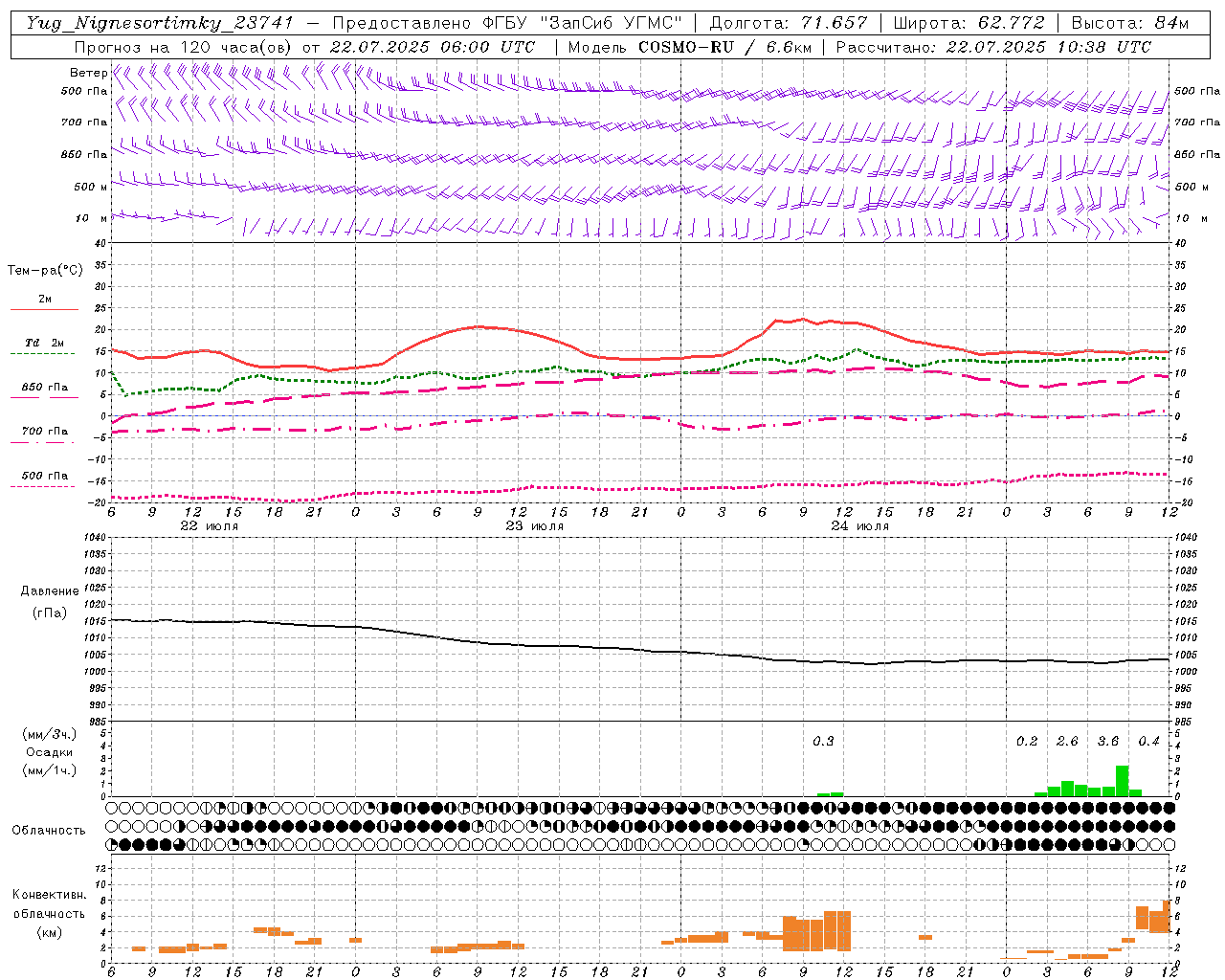Click the "Td 2м" legend entry
Viewport: 1225px width, 980px height.
coord(45,343)
